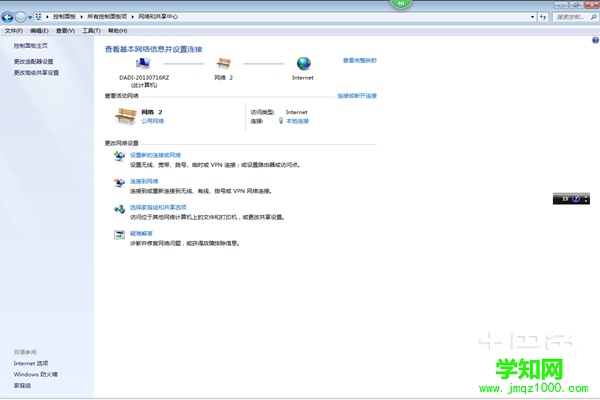Go to 控制面板主页 in the sidebar
600x400 pixels.
[31, 46]
